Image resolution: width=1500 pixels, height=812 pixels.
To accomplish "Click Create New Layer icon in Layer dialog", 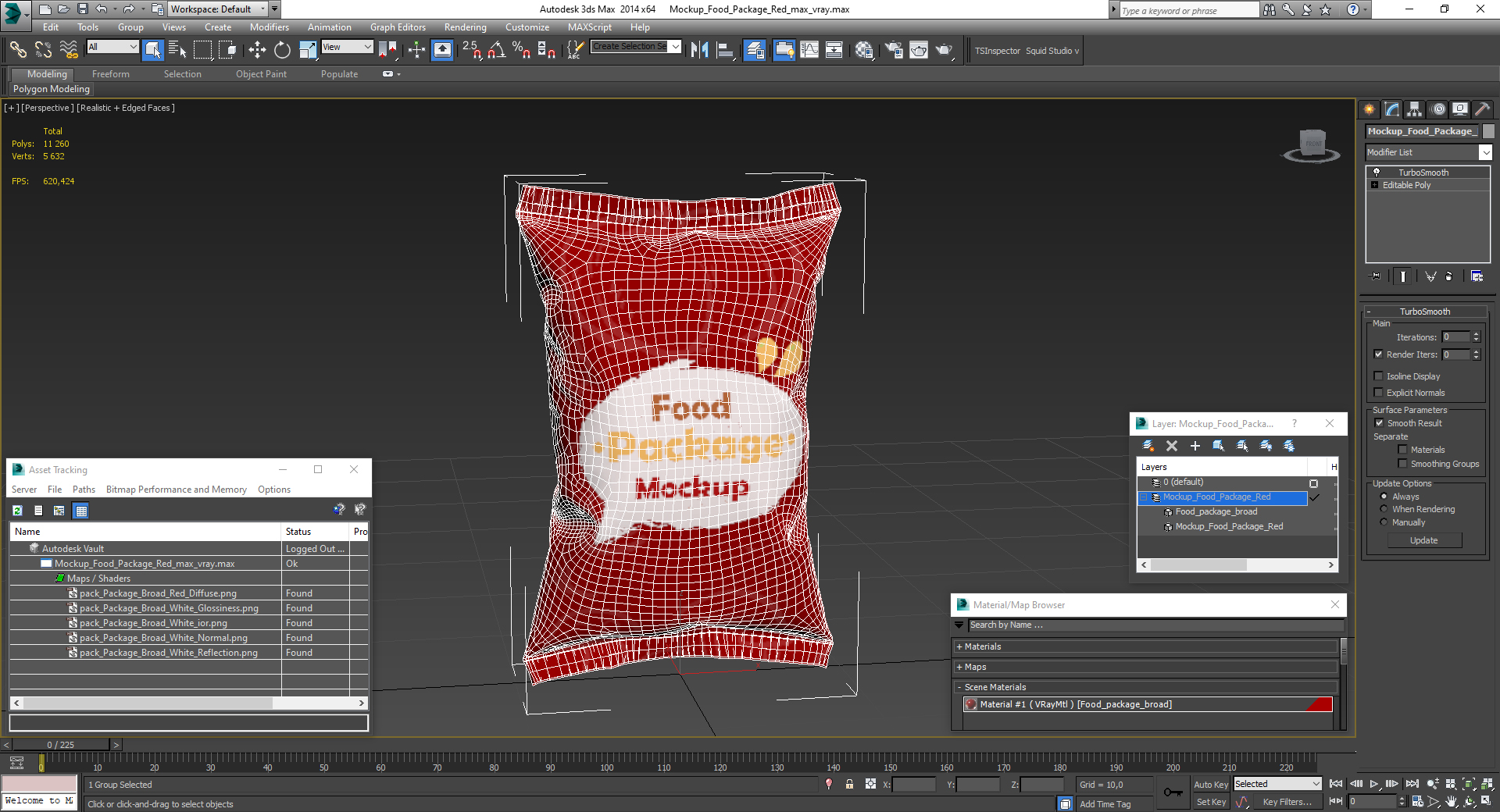I will 1148,446.
